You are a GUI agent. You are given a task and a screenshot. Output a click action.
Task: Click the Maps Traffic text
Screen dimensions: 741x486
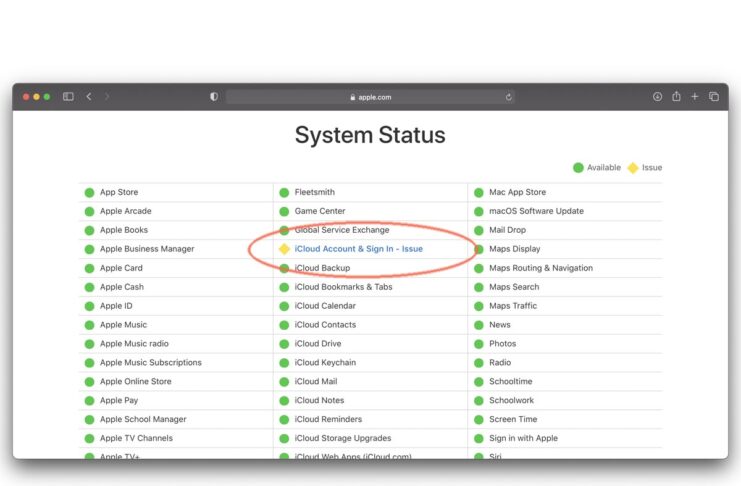click(x=513, y=305)
